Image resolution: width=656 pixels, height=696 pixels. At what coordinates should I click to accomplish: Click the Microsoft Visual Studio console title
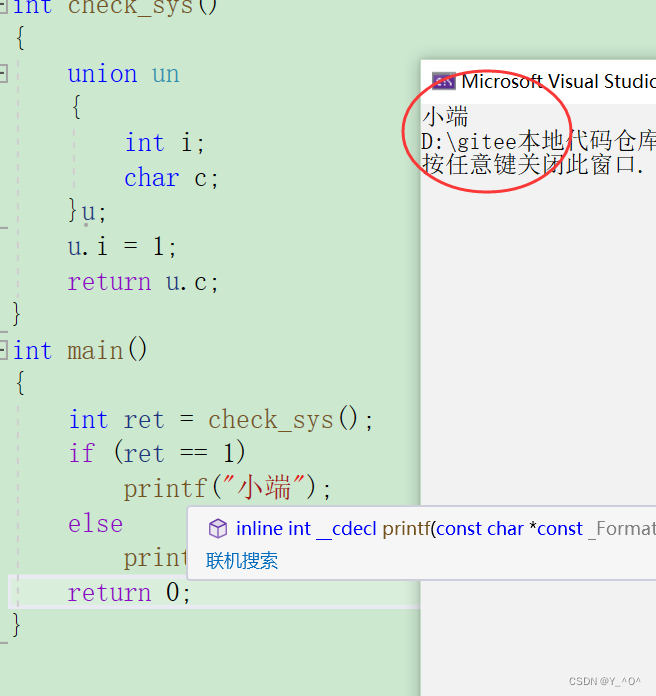(x=558, y=82)
